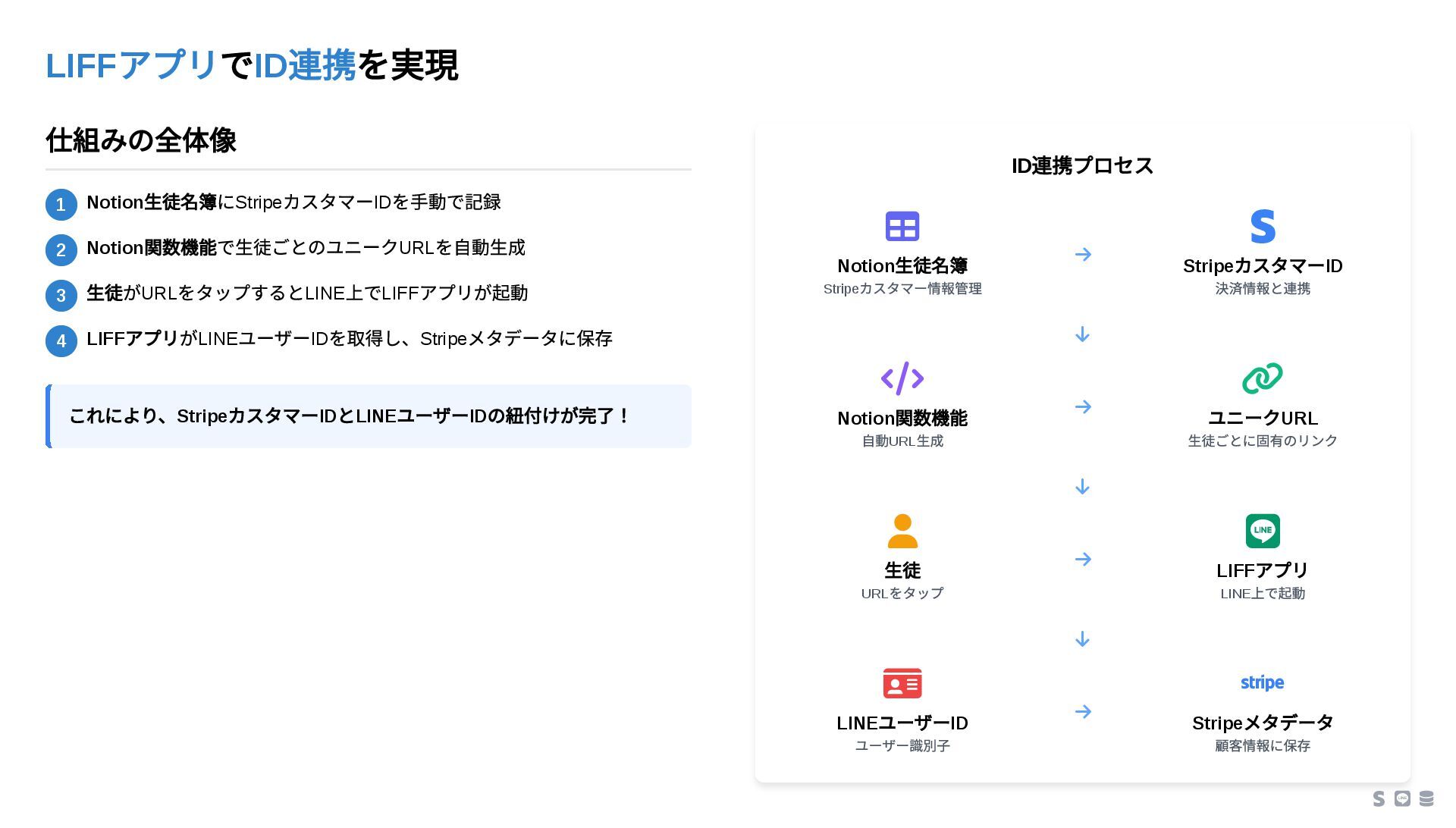Click the step text about Stripeメタデータに保存
The image size is (1456, 828).
(x=350, y=339)
